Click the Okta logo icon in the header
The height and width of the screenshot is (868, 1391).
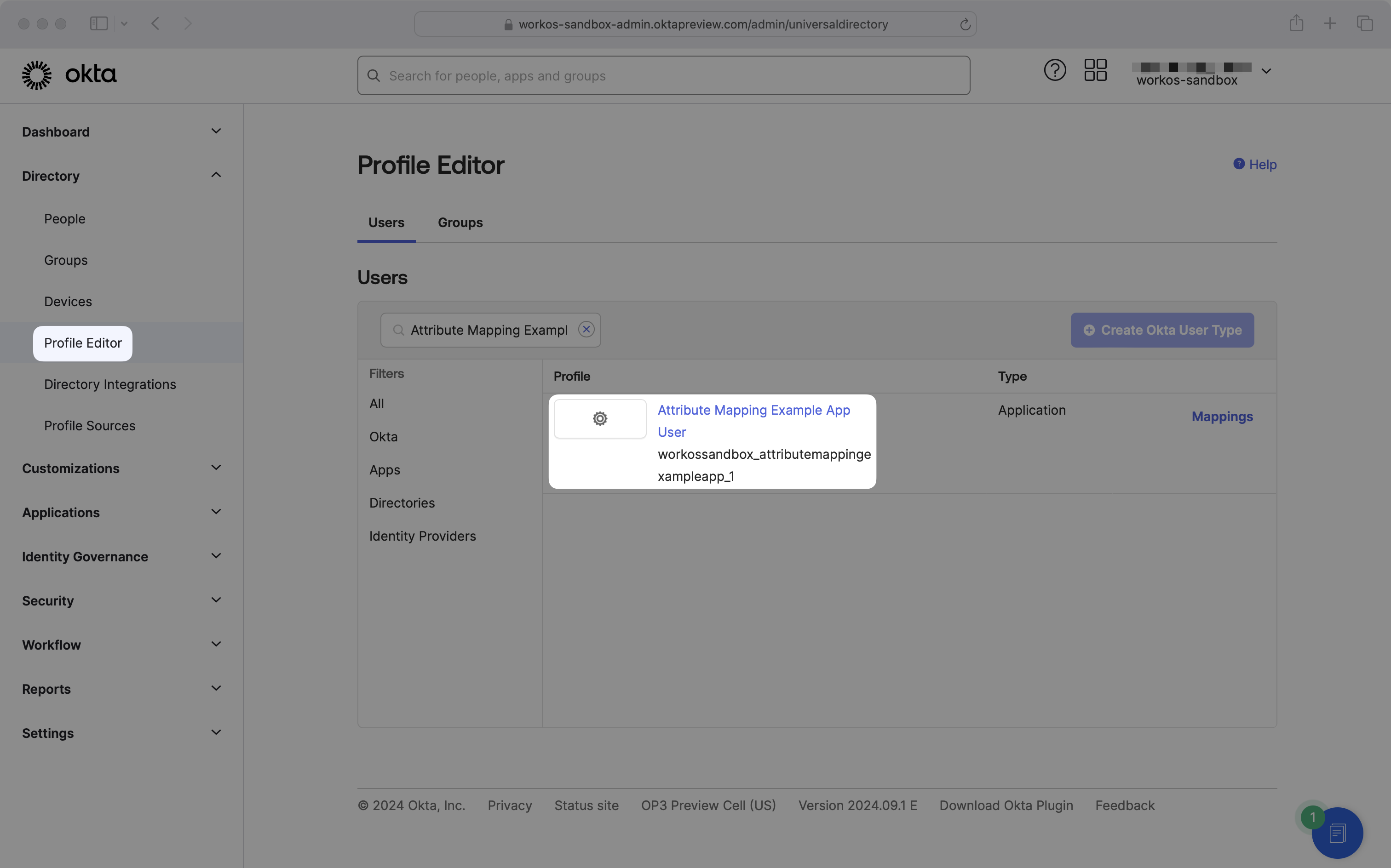pos(36,74)
